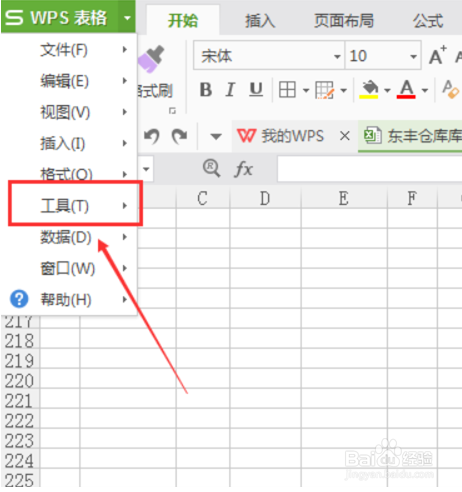The width and height of the screenshot is (462, 492).
Task: Select column F header
Action: [412, 198]
